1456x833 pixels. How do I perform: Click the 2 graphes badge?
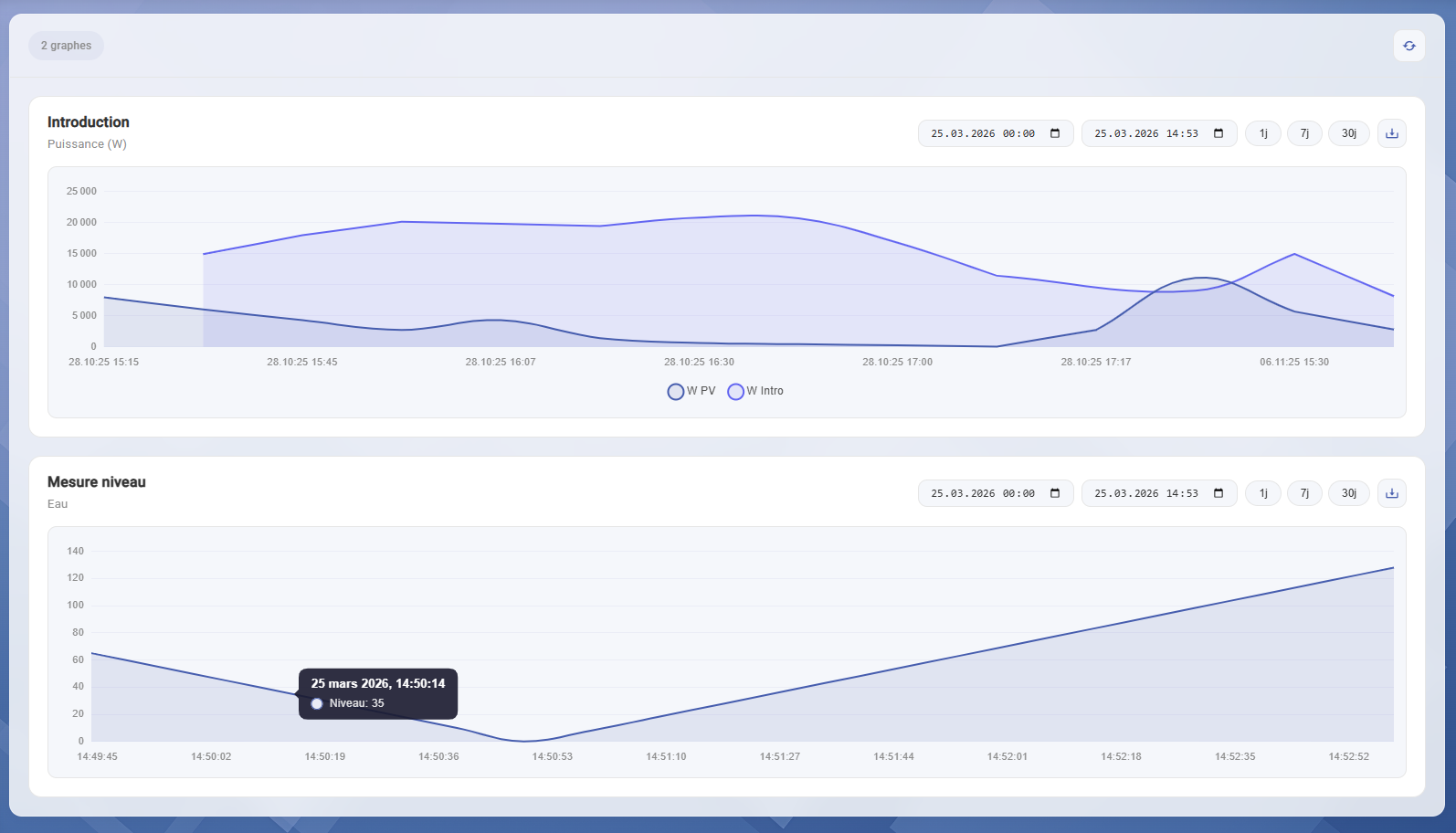66,46
